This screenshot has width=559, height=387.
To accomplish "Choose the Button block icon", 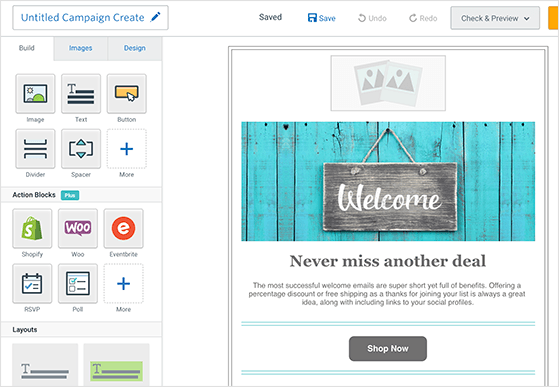I will (127, 94).
